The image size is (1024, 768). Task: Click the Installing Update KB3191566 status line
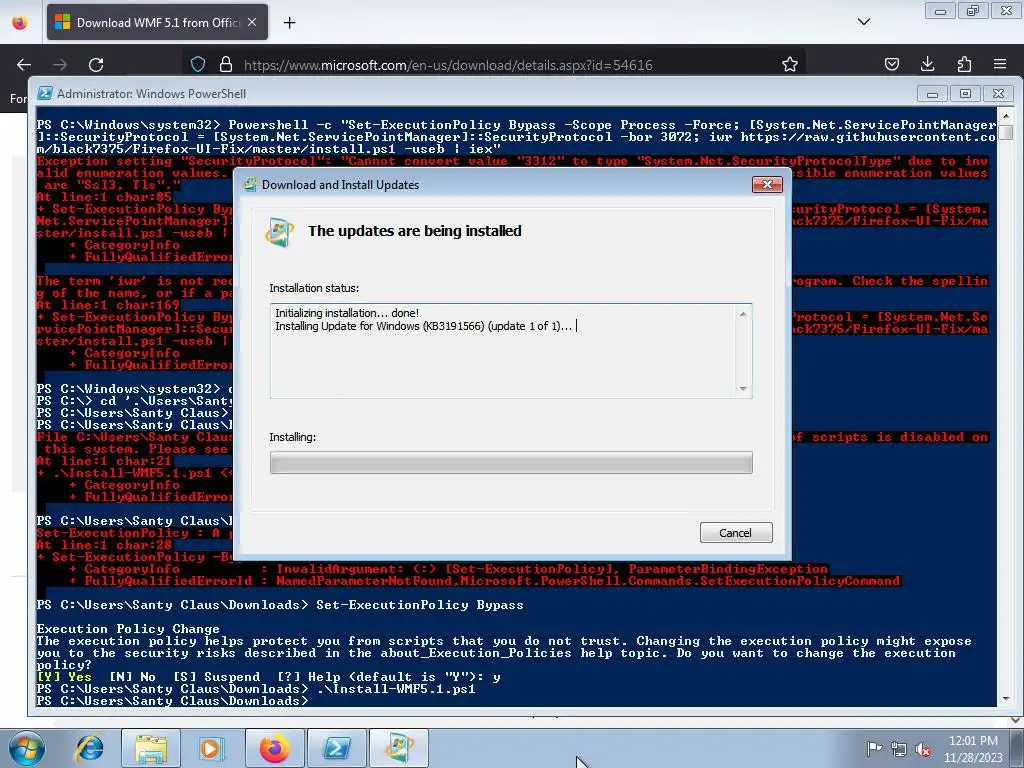click(x=423, y=326)
